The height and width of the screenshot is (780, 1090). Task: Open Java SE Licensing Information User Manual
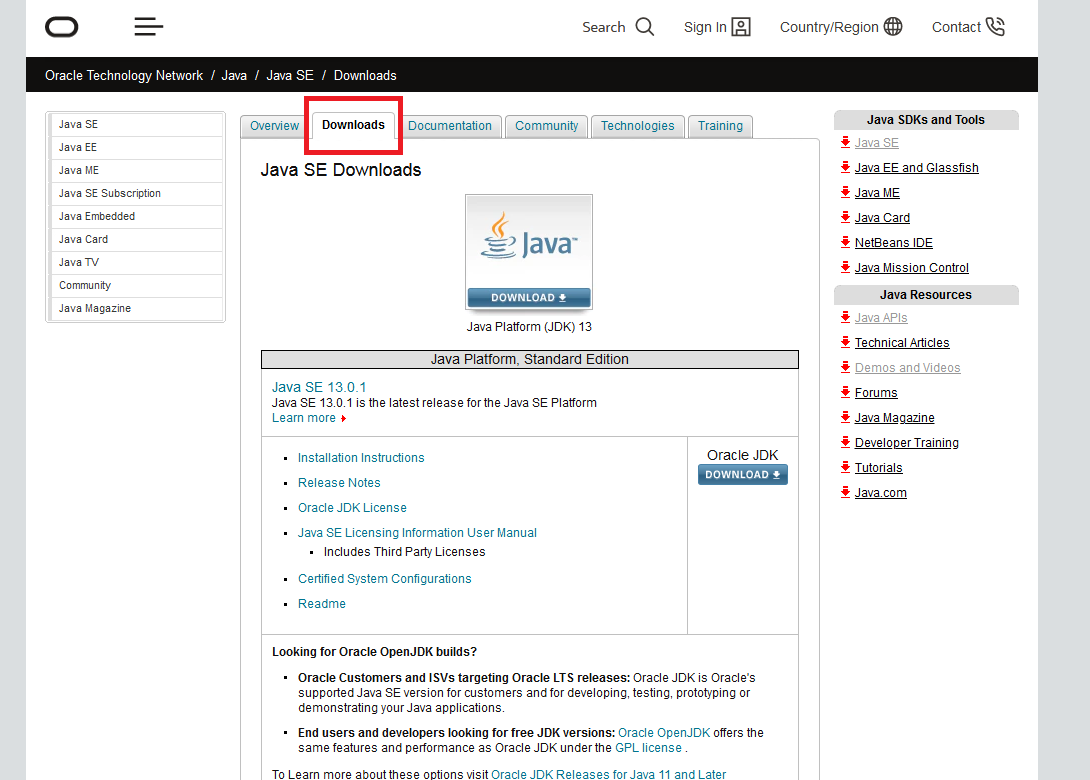417,533
